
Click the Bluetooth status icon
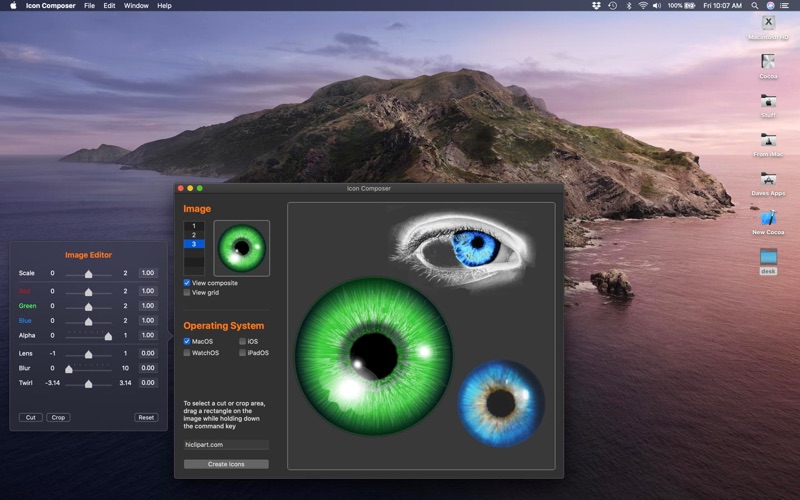tap(629, 6)
